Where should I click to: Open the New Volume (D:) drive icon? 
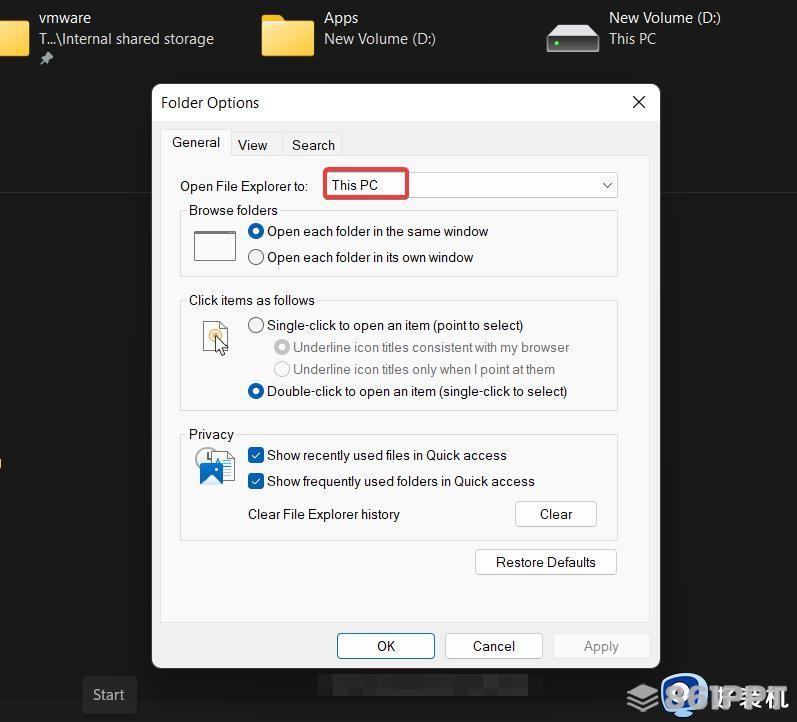pyautogui.click(x=572, y=38)
